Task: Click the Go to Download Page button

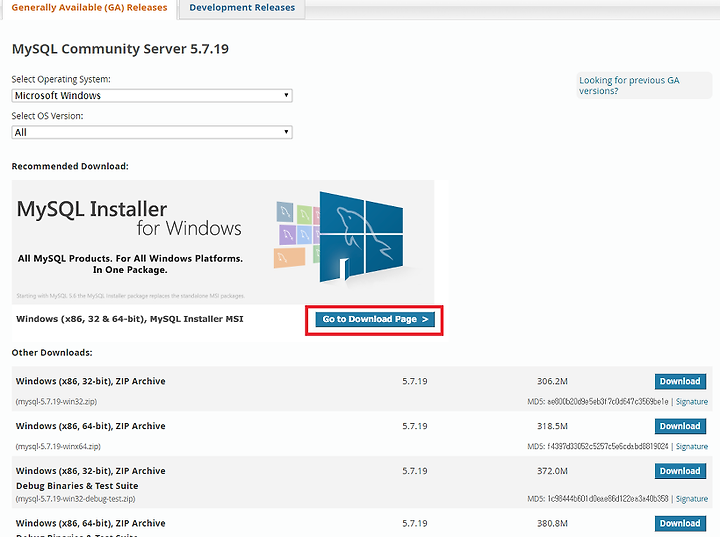Action: tap(375, 319)
